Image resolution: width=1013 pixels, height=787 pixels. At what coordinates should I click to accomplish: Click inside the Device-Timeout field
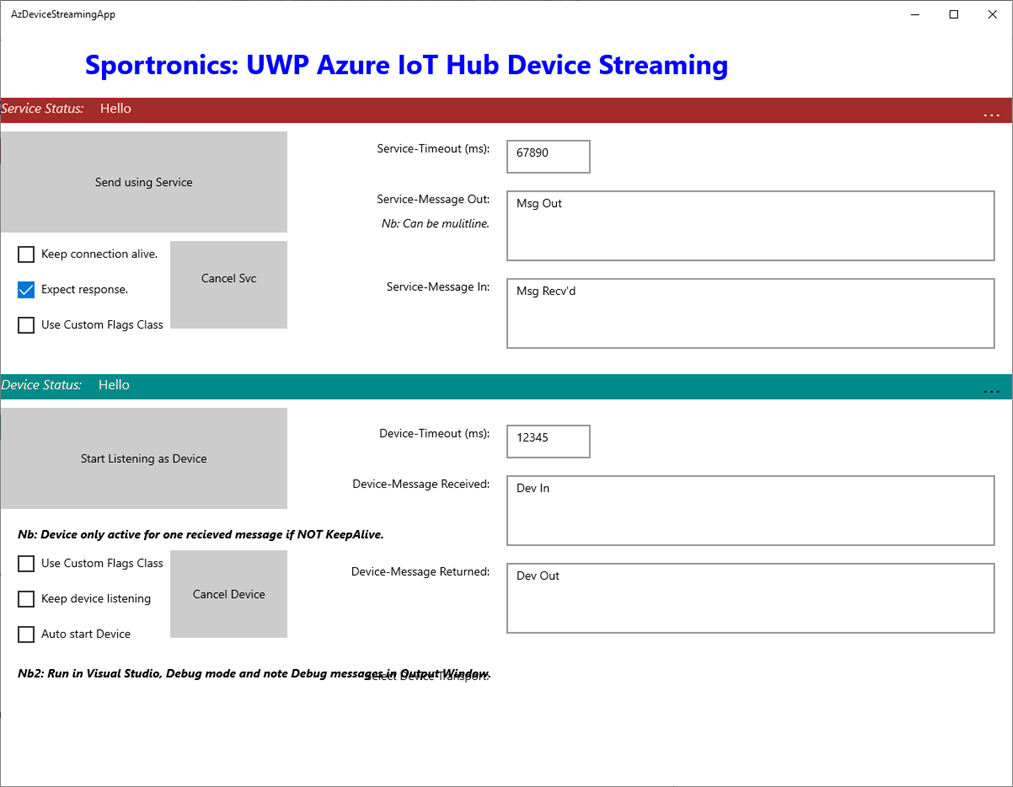547,441
